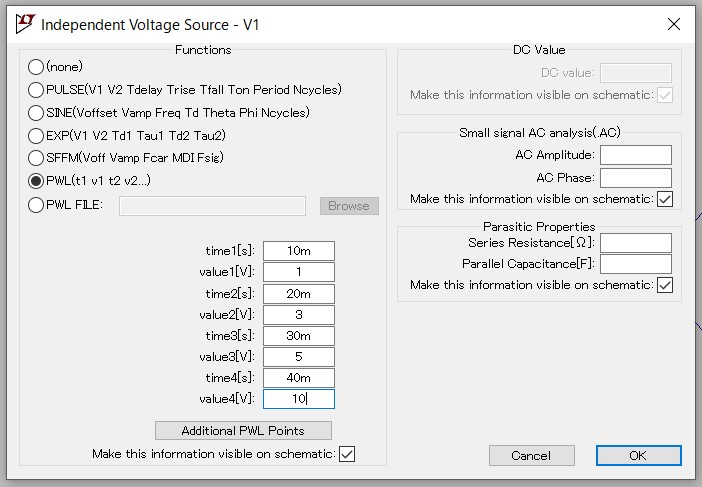
Task: Click the LTspice icon in title bar
Action: click(x=25, y=24)
